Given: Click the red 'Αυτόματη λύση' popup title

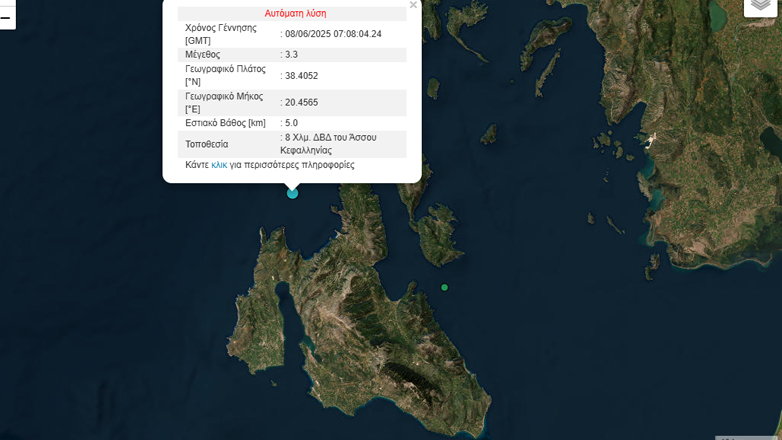Looking at the screenshot, I should pos(295,13).
